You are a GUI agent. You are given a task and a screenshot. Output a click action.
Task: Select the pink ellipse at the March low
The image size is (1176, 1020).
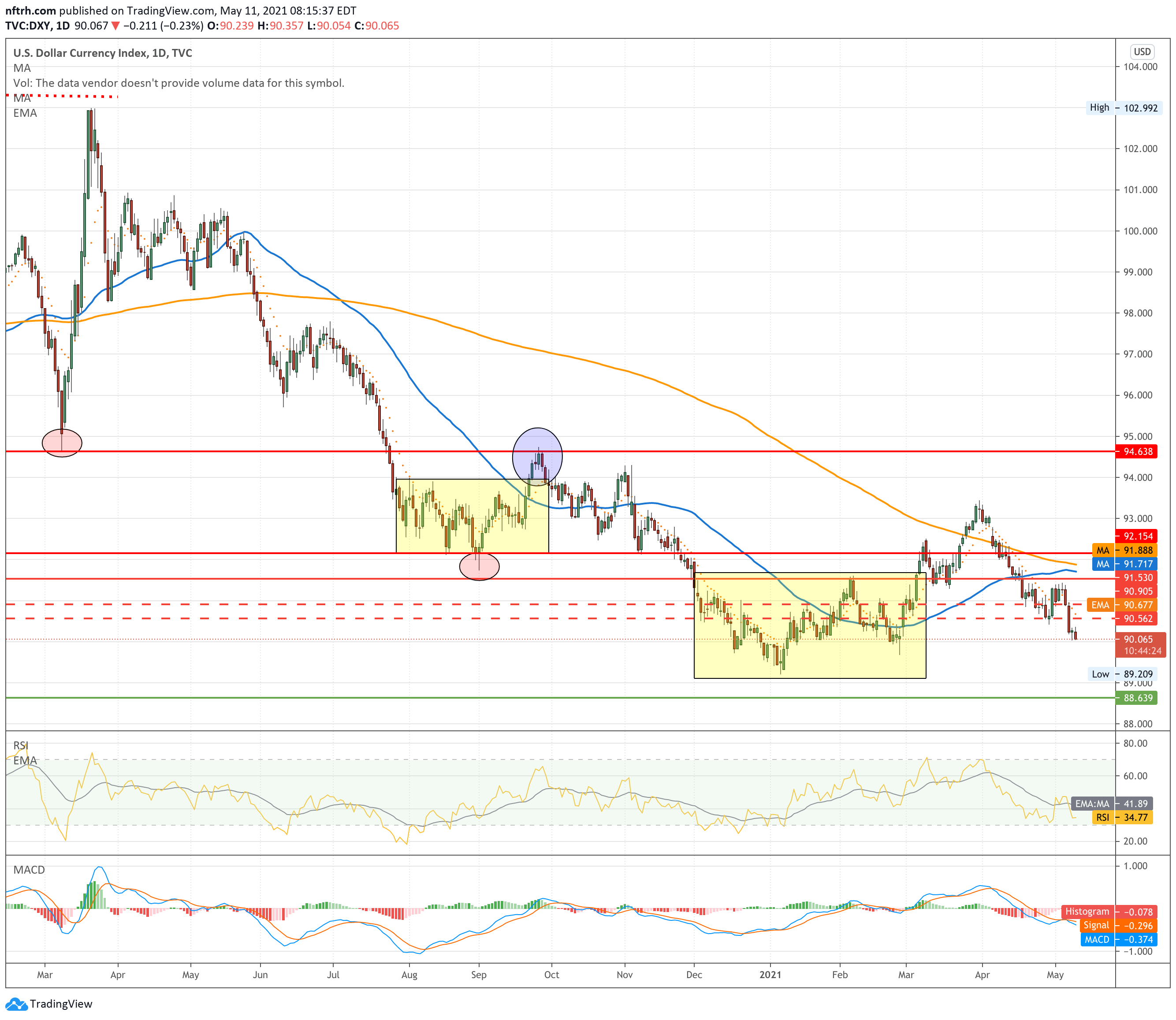point(62,443)
